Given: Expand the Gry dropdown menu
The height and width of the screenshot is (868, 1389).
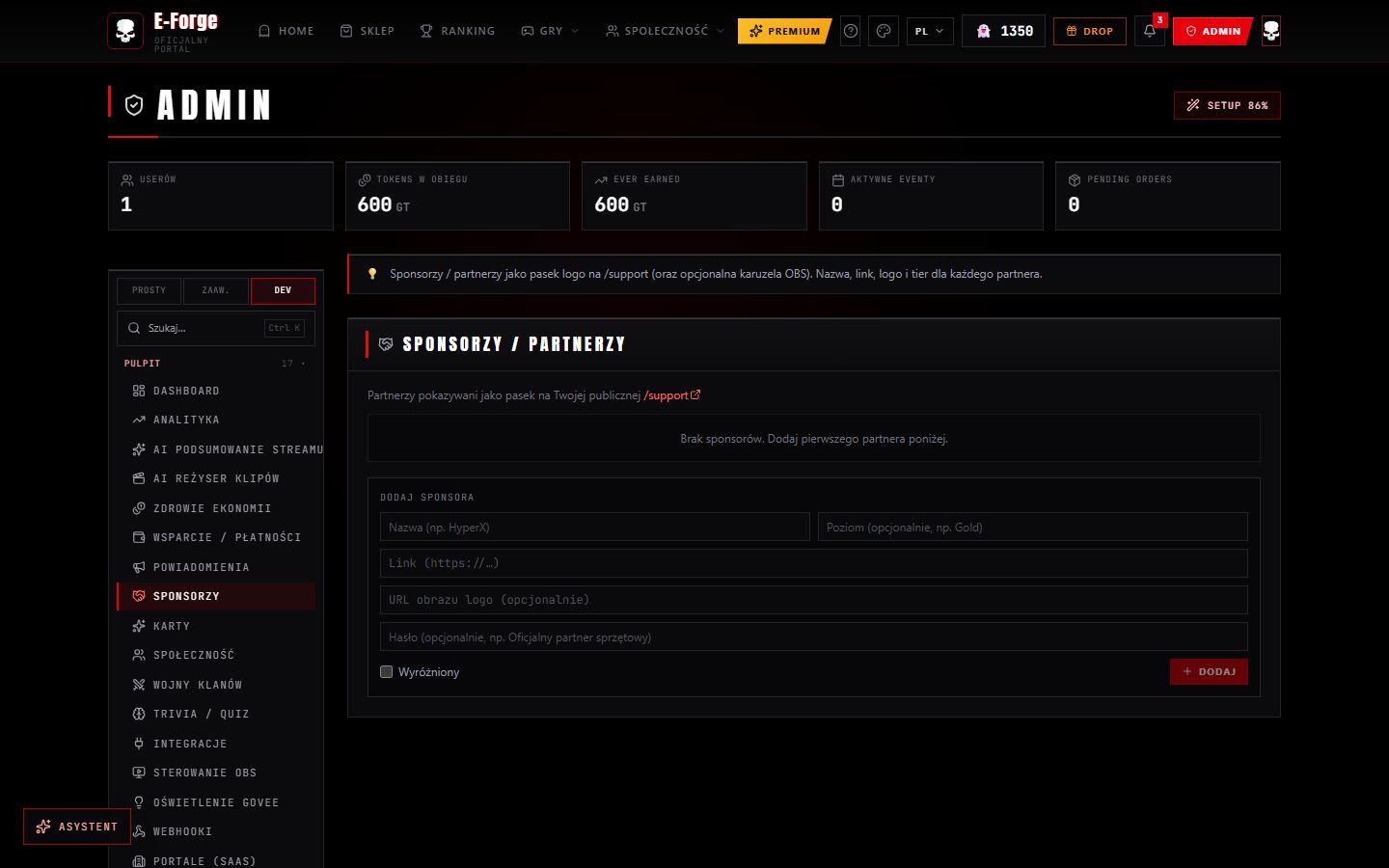Looking at the screenshot, I should 550,31.
